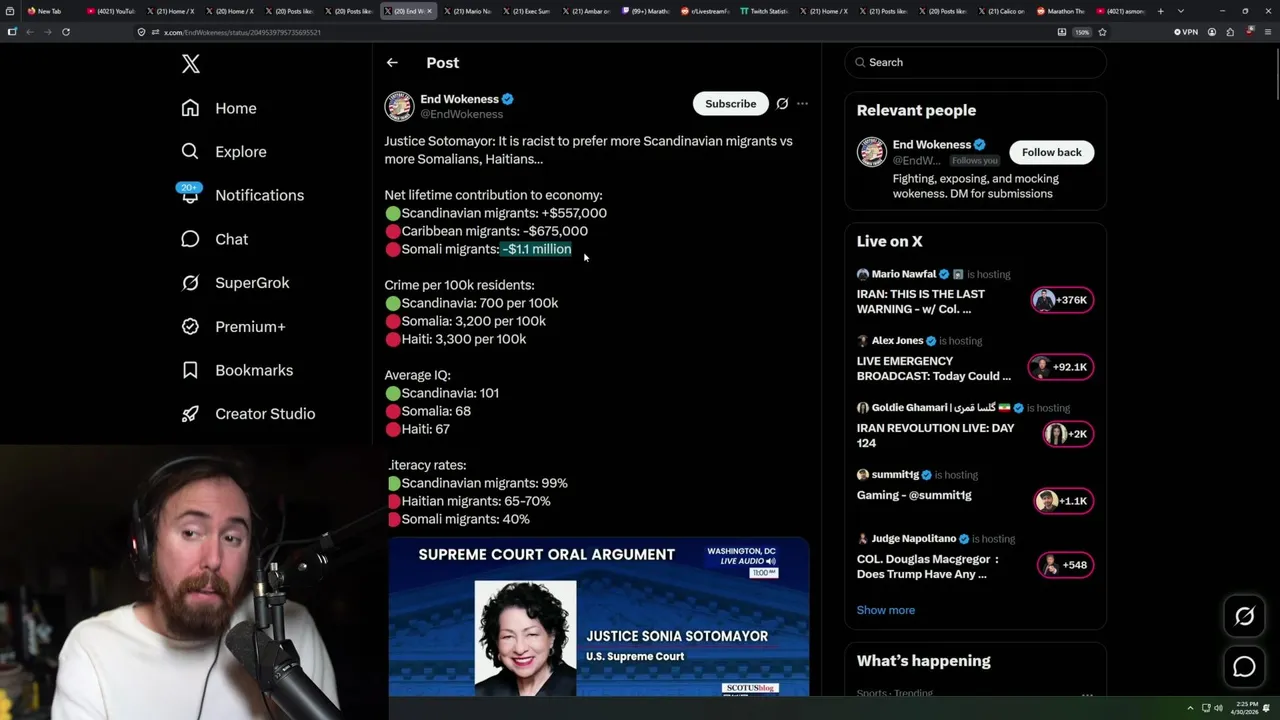Open the post's three-dot more menu
Screen dimensions: 1280x720
click(x=802, y=104)
